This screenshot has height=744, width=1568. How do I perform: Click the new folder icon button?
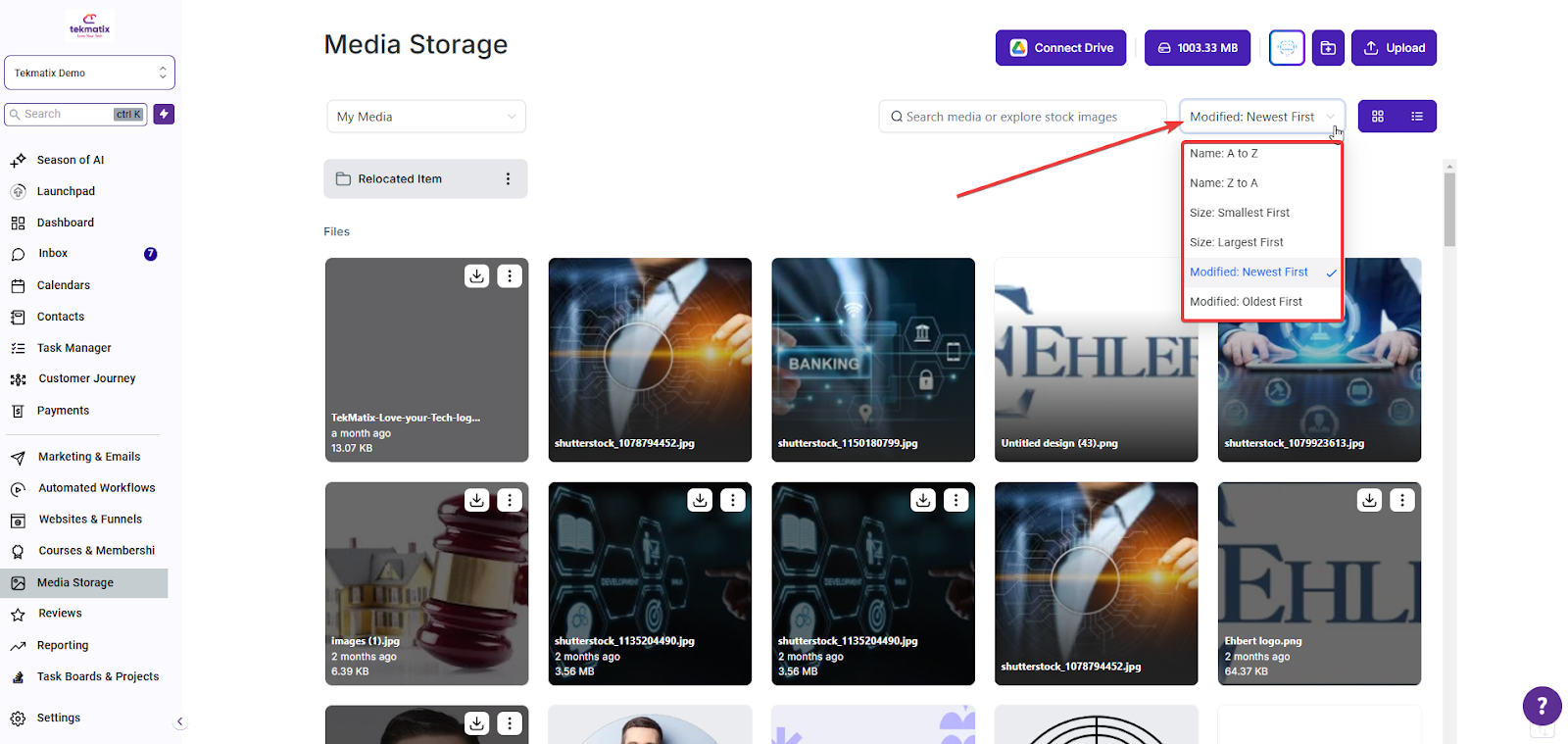(1328, 48)
